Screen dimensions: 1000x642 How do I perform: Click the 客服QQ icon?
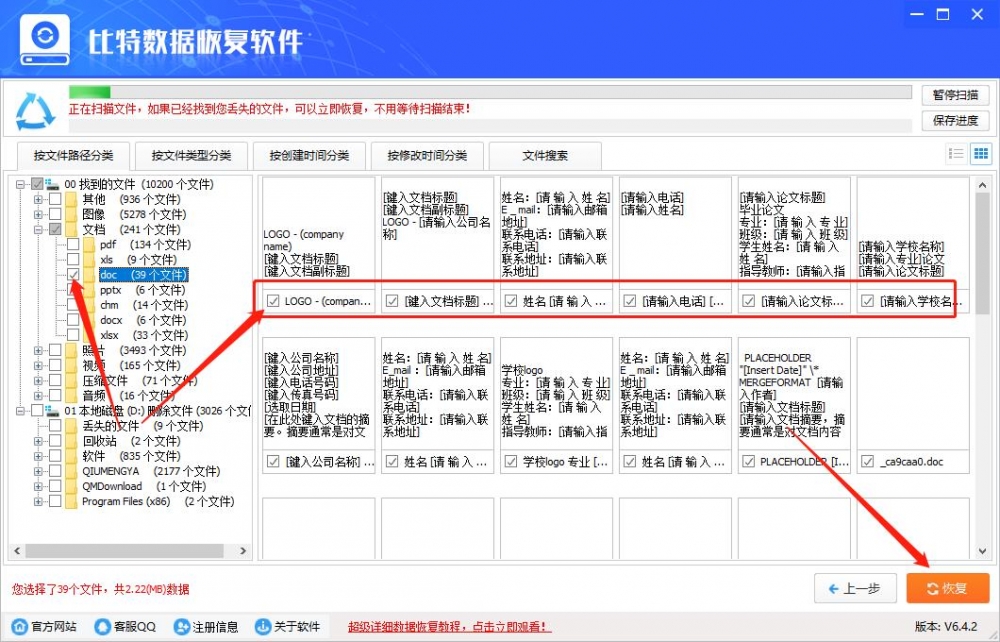click(x=102, y=626)
